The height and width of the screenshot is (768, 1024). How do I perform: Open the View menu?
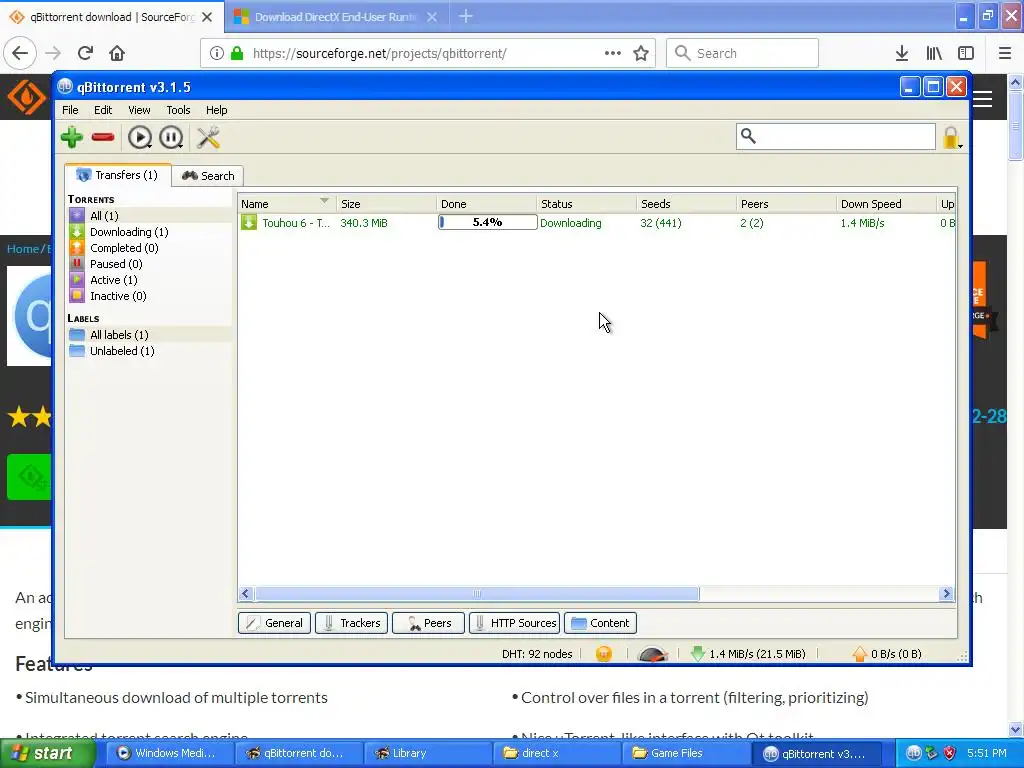point(139,110)
